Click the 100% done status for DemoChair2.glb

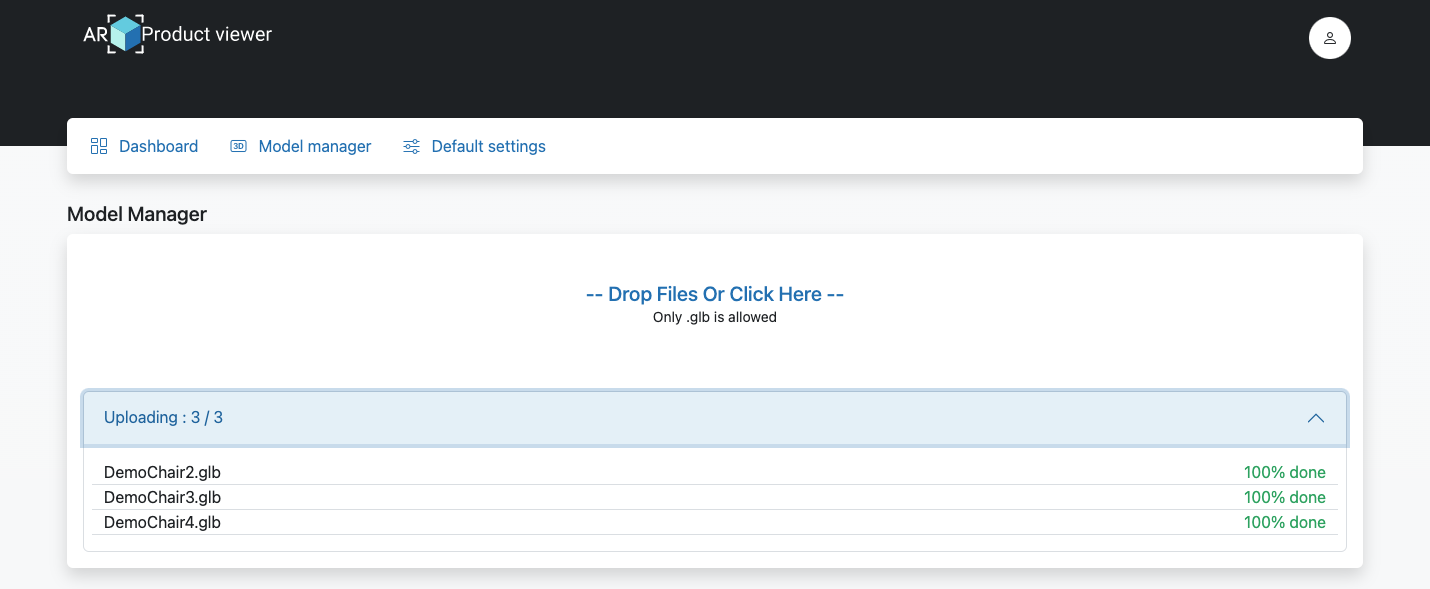click(1284, 471)
